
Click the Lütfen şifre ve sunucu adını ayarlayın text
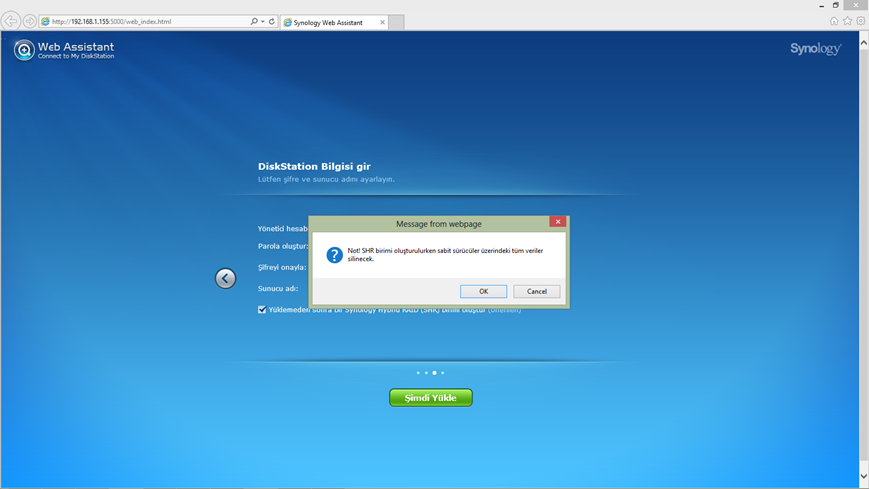(326, 179)
